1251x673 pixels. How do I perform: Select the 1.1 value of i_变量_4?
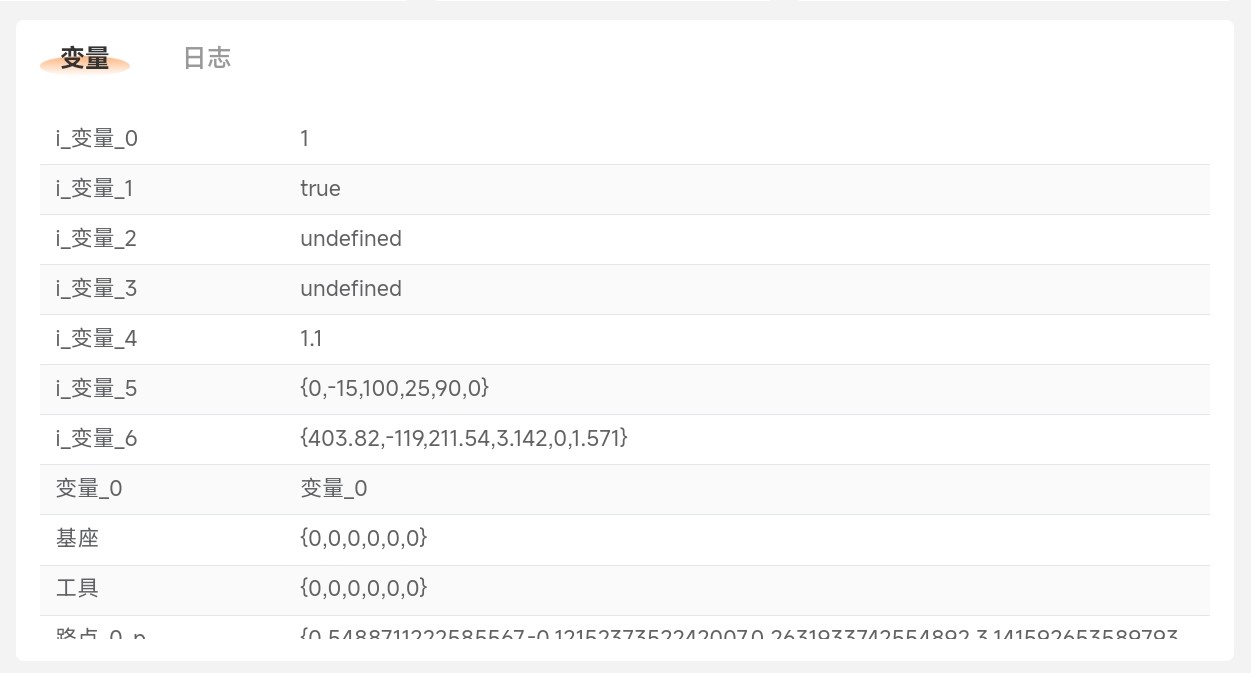click(311, 339)
